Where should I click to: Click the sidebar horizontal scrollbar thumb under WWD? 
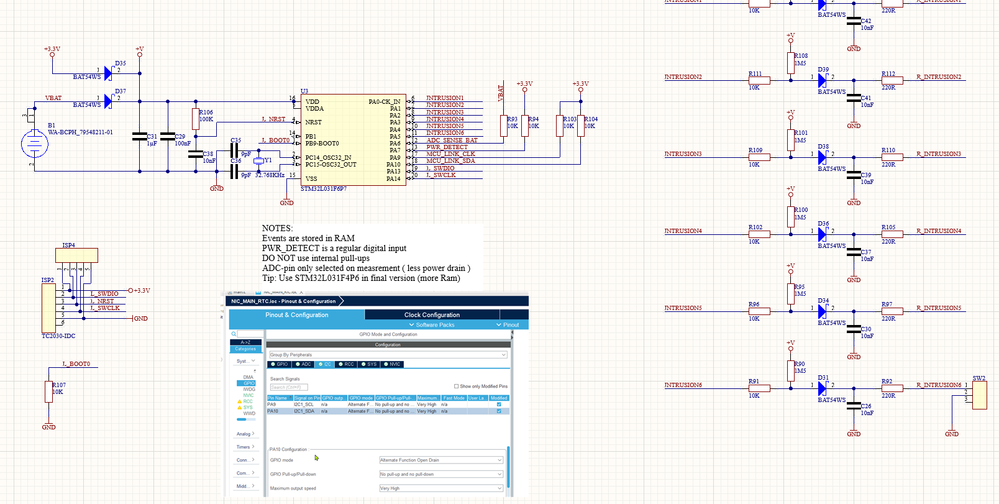point(241,419)
